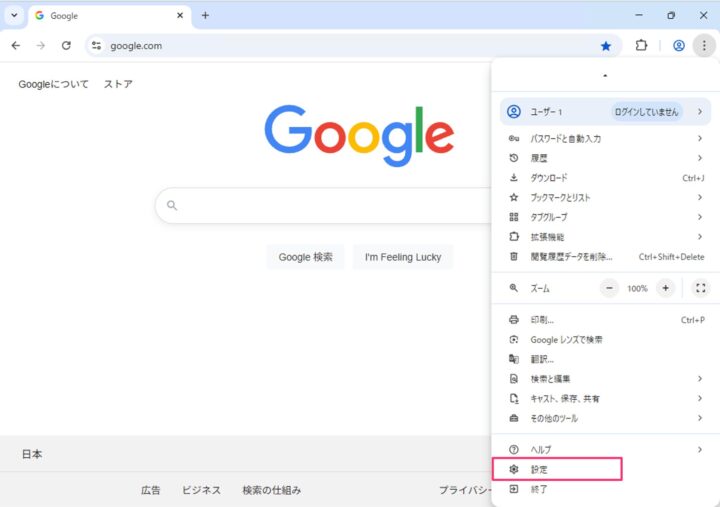Close the Google tab

point(180,16)
